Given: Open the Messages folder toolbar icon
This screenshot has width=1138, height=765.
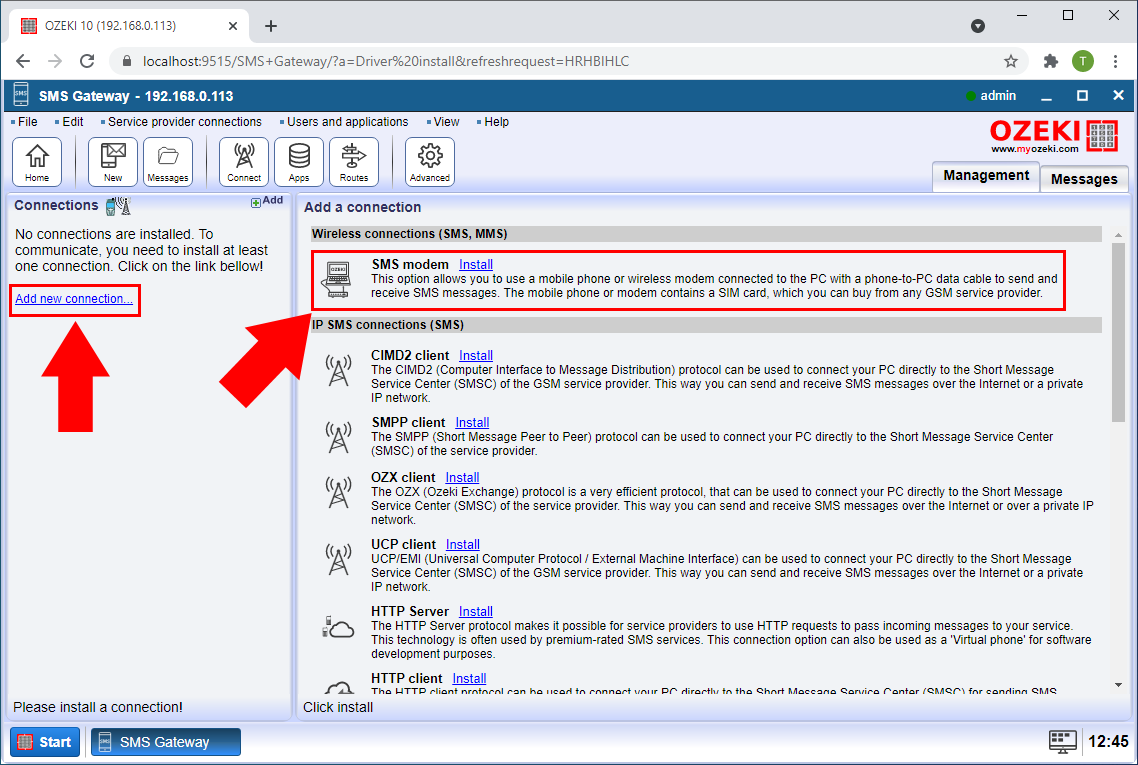Looking at the screenshot, I should pos(168,162).
